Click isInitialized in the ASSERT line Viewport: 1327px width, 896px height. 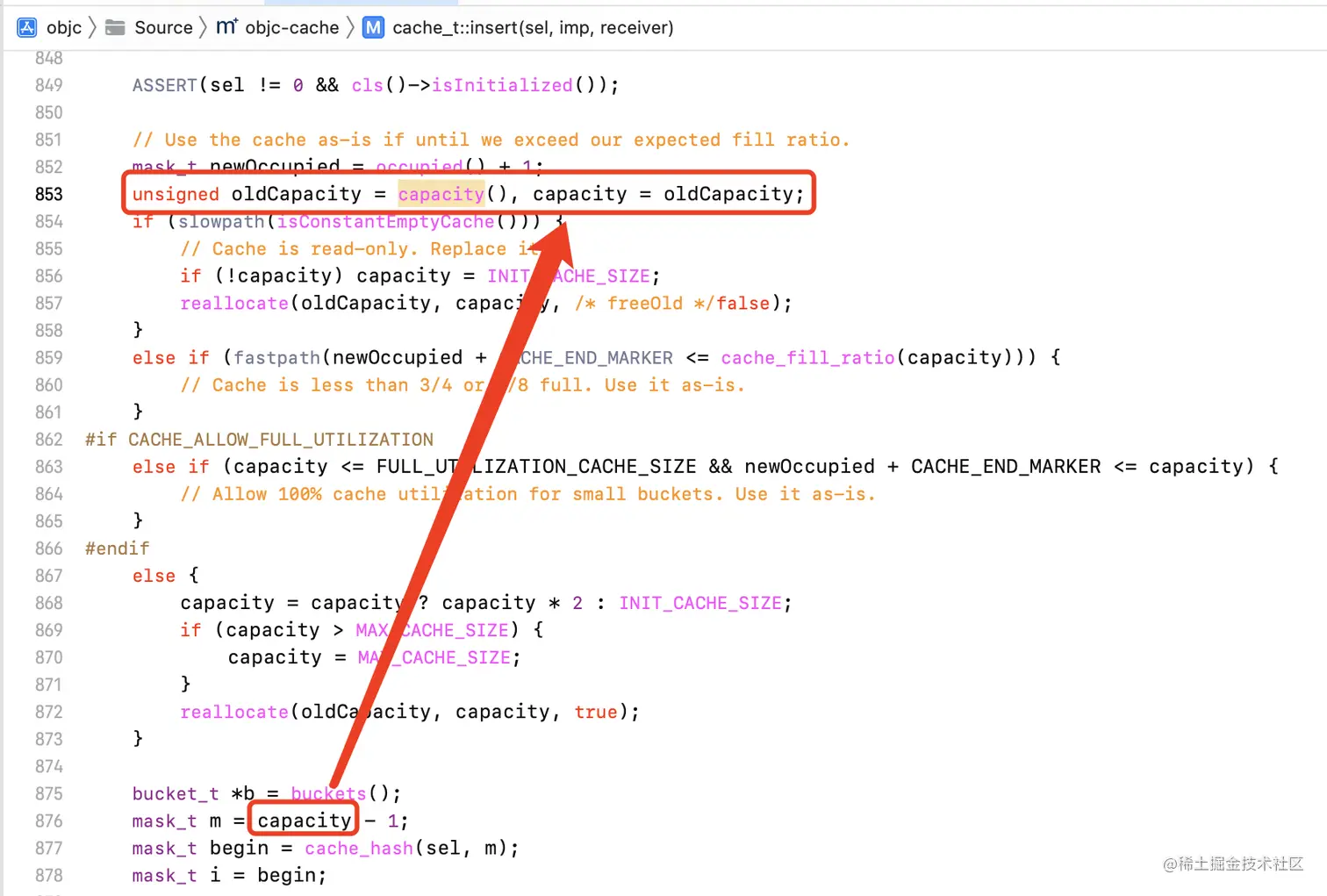tap(502, 85)
